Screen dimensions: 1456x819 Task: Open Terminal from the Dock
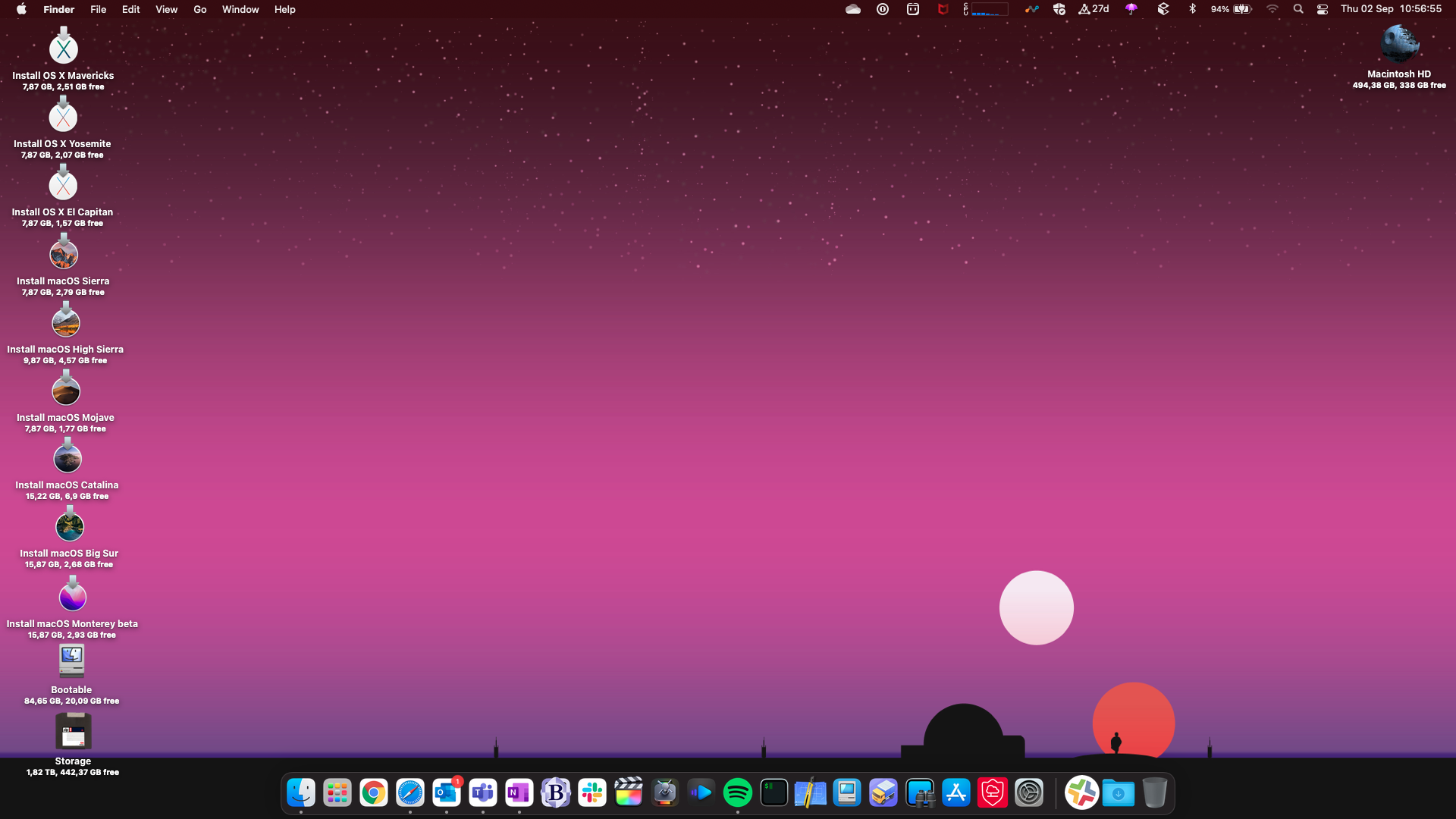773,793
